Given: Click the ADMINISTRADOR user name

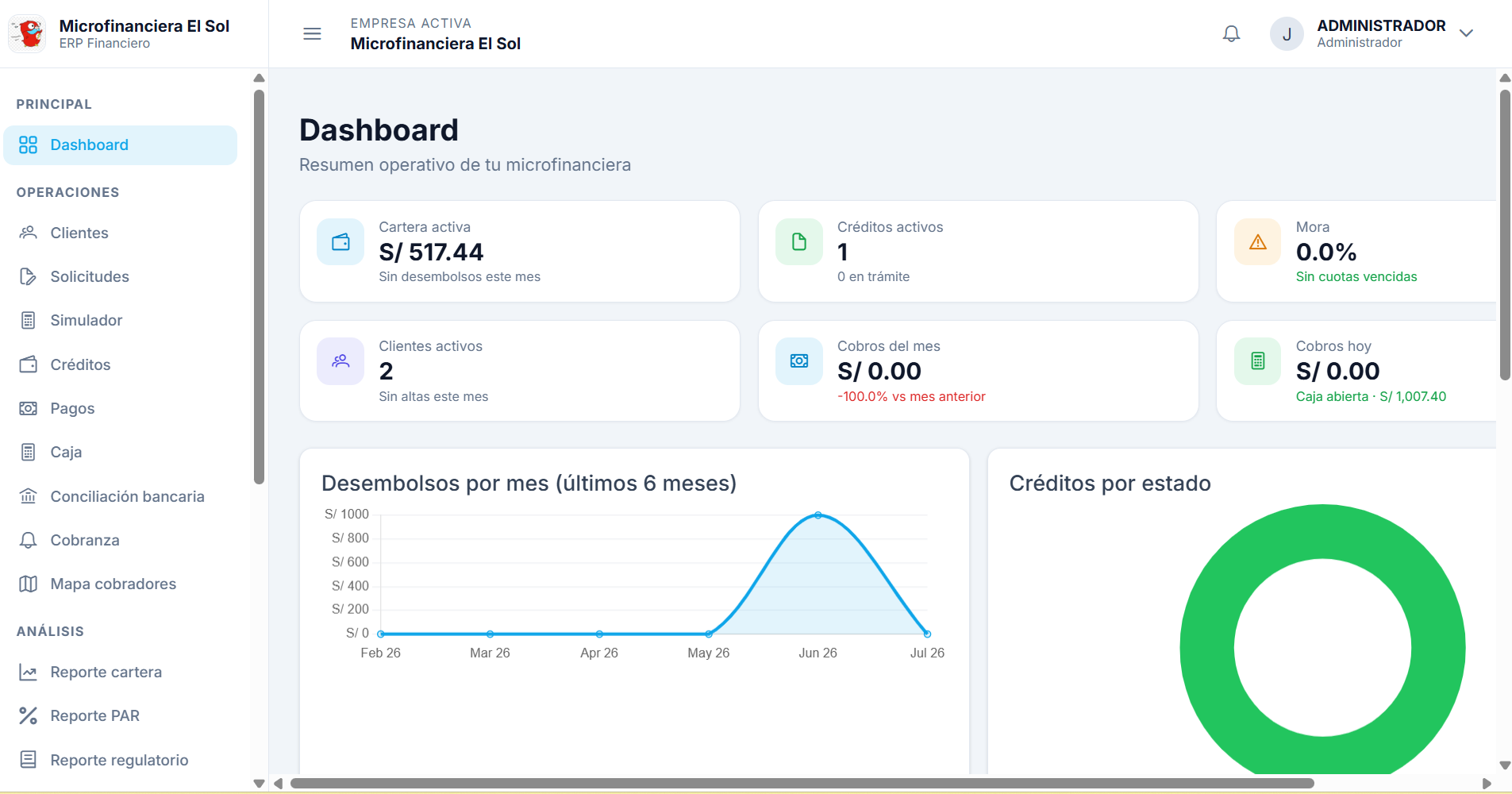Looking at the screenshot, I should tap(1381, 25).
